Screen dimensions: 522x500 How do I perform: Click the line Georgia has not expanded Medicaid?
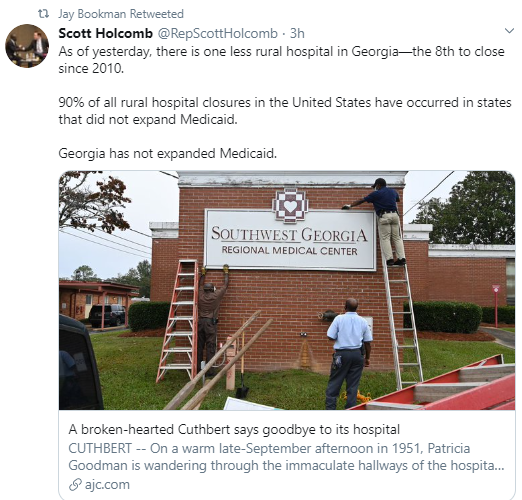pyautogui.click(x=168, y=154)
